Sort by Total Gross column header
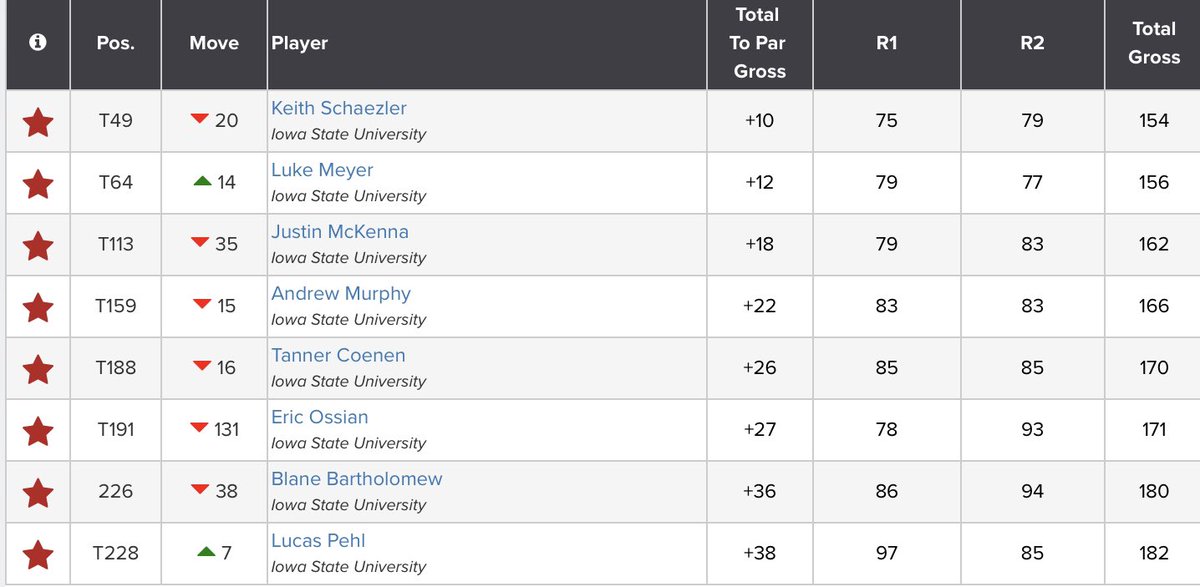The width and height of the screenshot is (1200, 587). tap(1154, 44)
